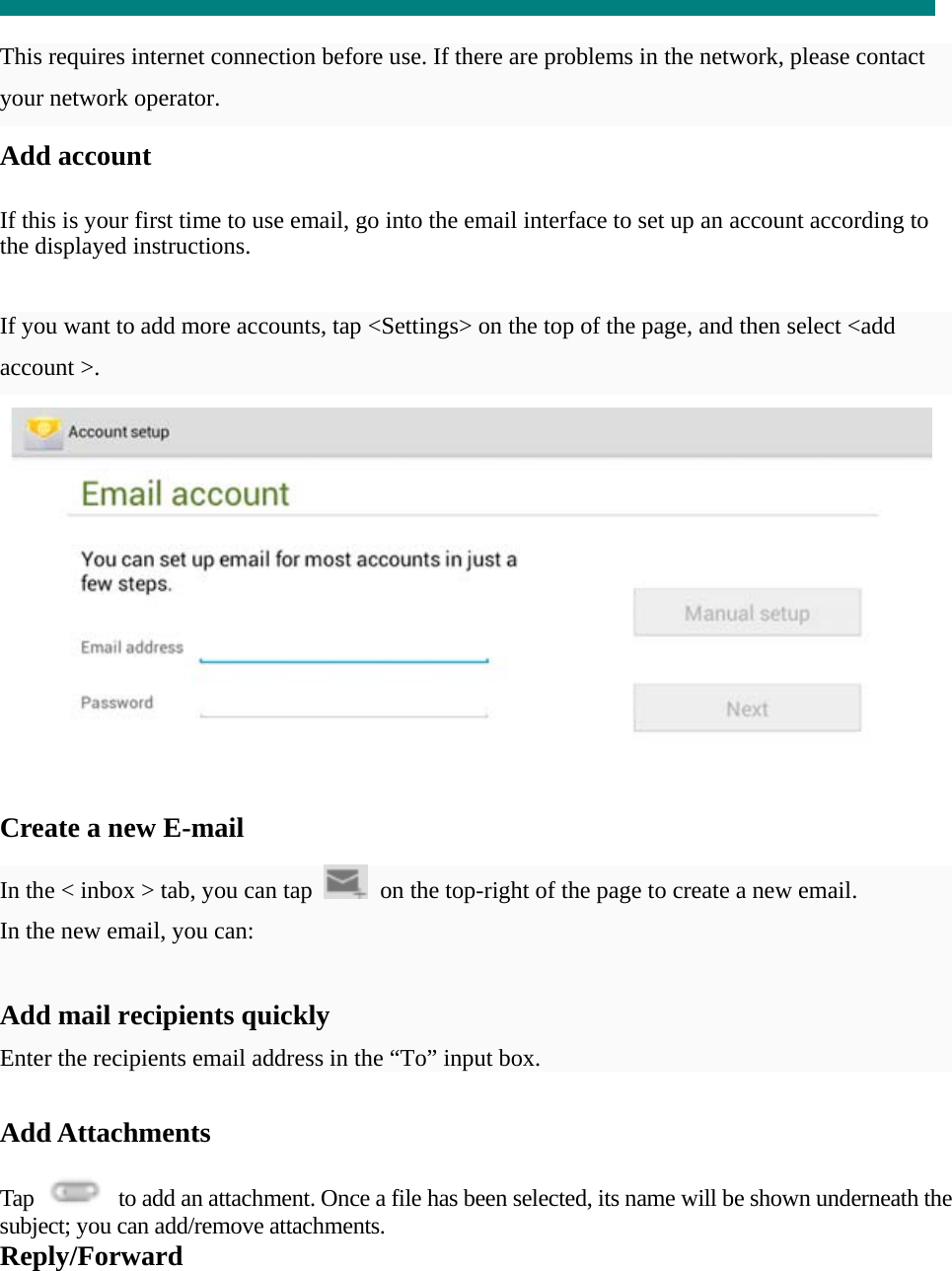The image size is (952, 1271).
Task: Click the Add Attachments heading
Action: 106,1133
